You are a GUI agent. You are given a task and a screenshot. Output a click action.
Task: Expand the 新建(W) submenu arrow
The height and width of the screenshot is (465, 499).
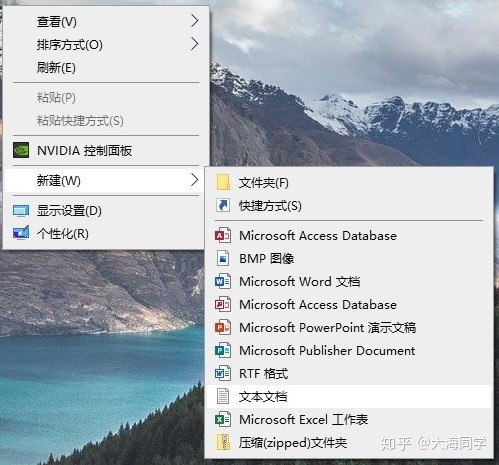195,180
